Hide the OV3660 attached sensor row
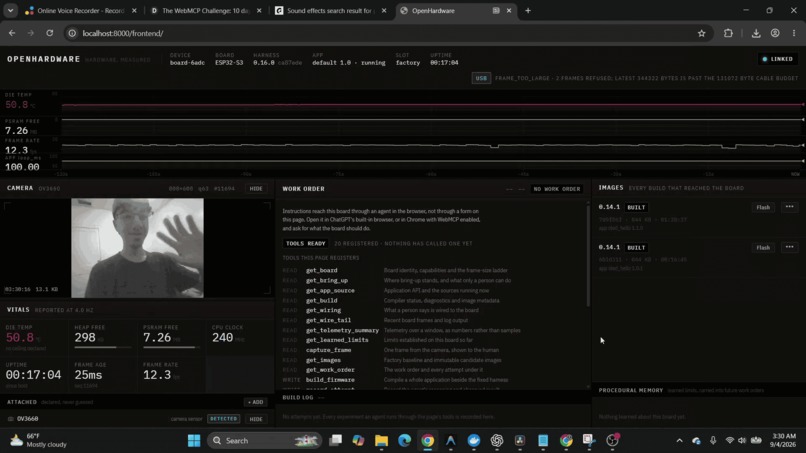Screen dimensions: 806x453 click(x=255, y=419)
